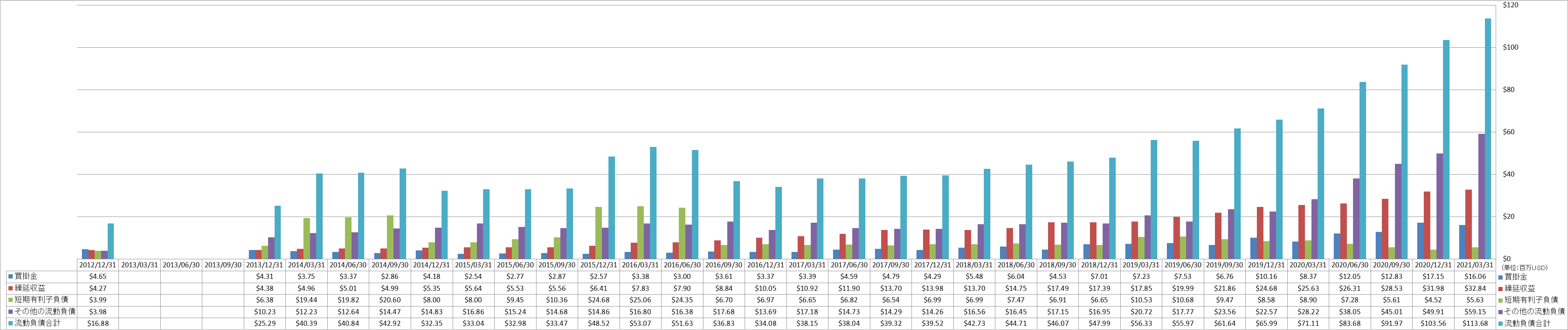1568x330 pixels.
Task: Select the $20 y-axis label
Action: (x=1509, y=216)
